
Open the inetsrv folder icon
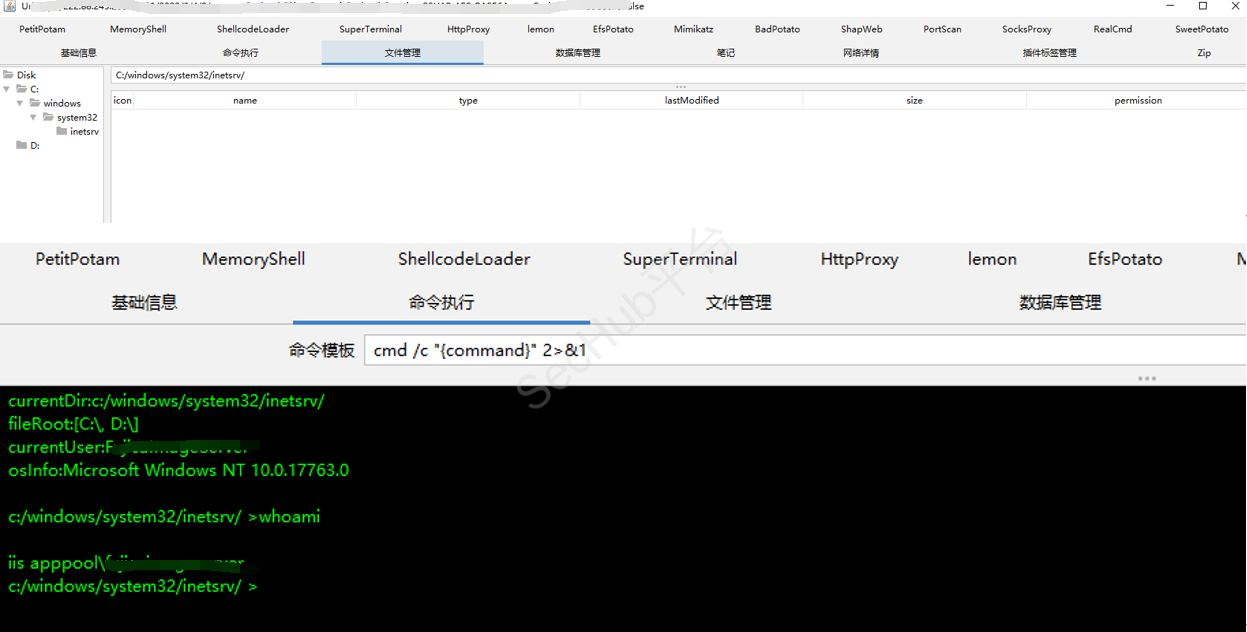coord(62,131)
